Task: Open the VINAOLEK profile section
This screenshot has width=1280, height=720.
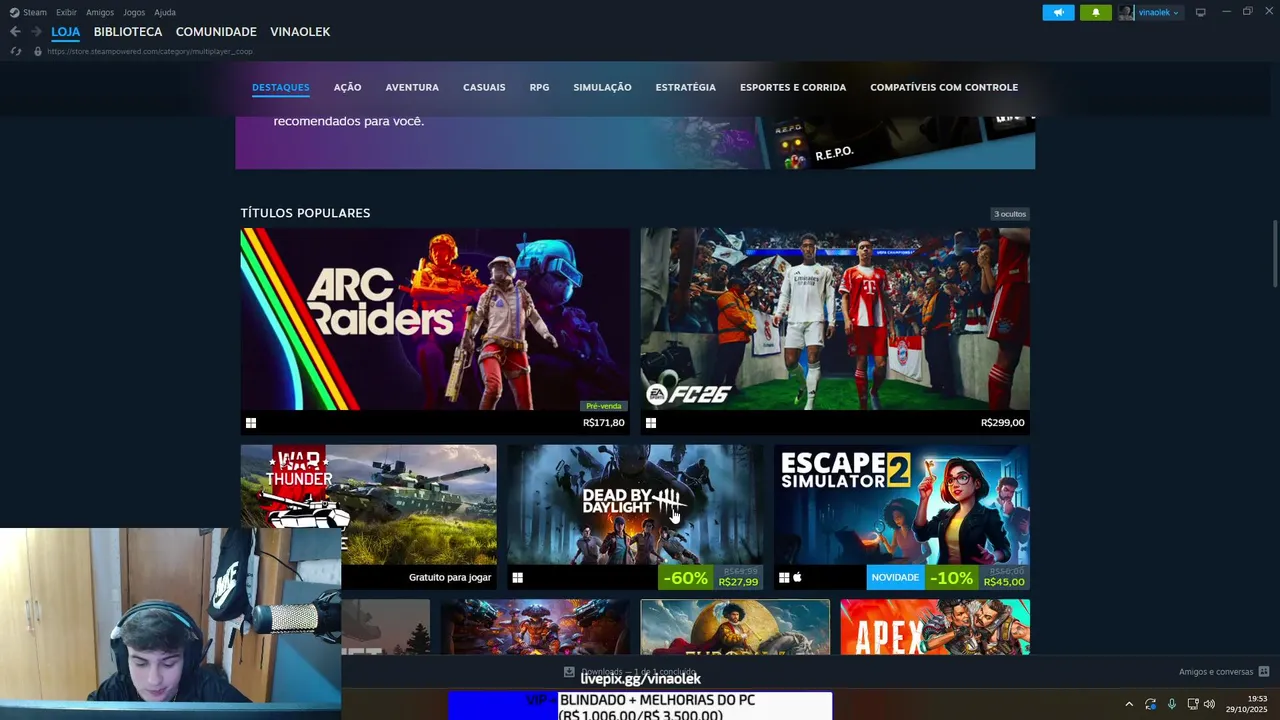Action: click(x=300, y=32)
